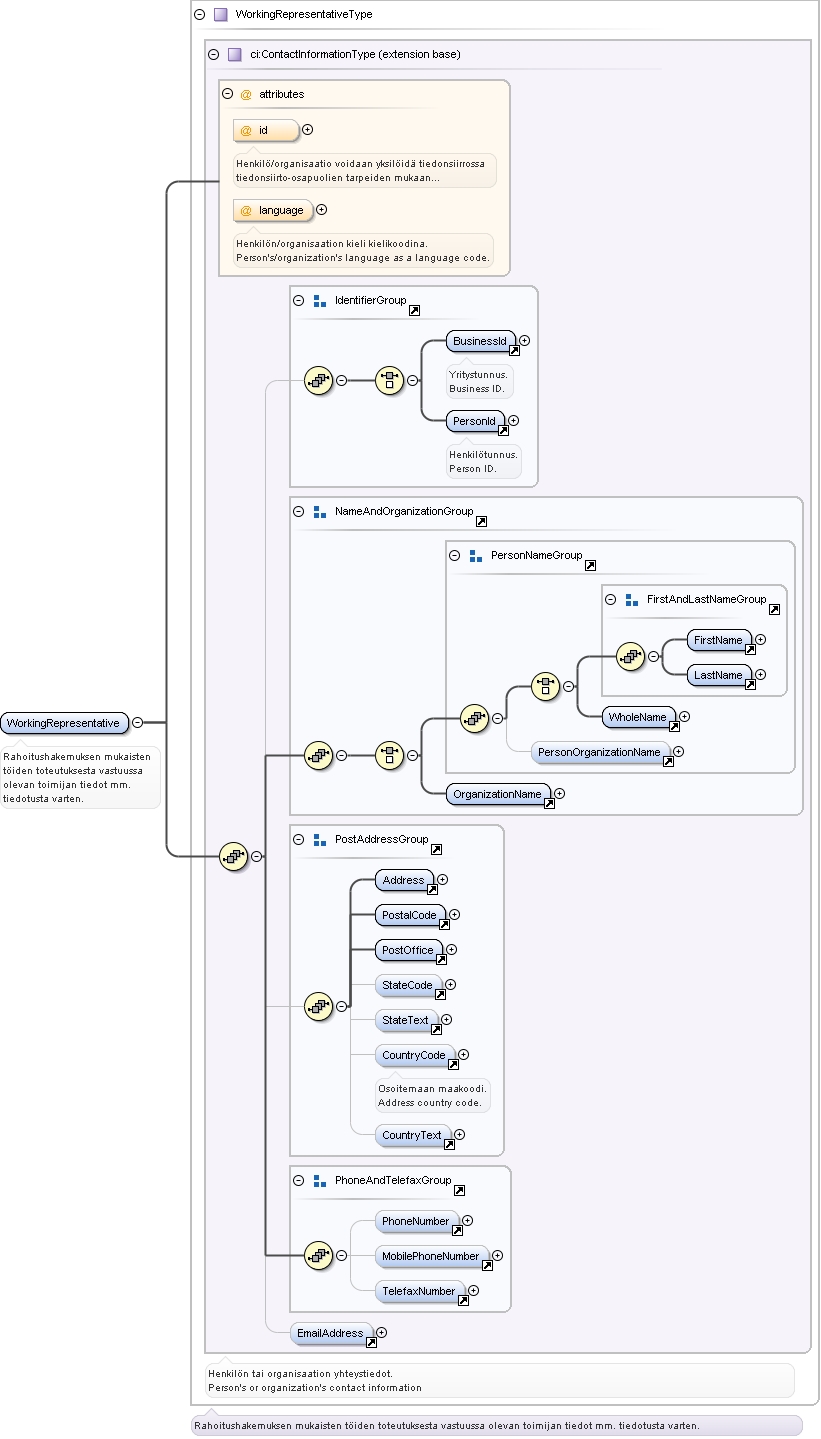Click the PhoneAndTelefaxGroup sequence compositor icon
The height and width of the screenshot is (1439, 821).
[x=319, y=1255]
